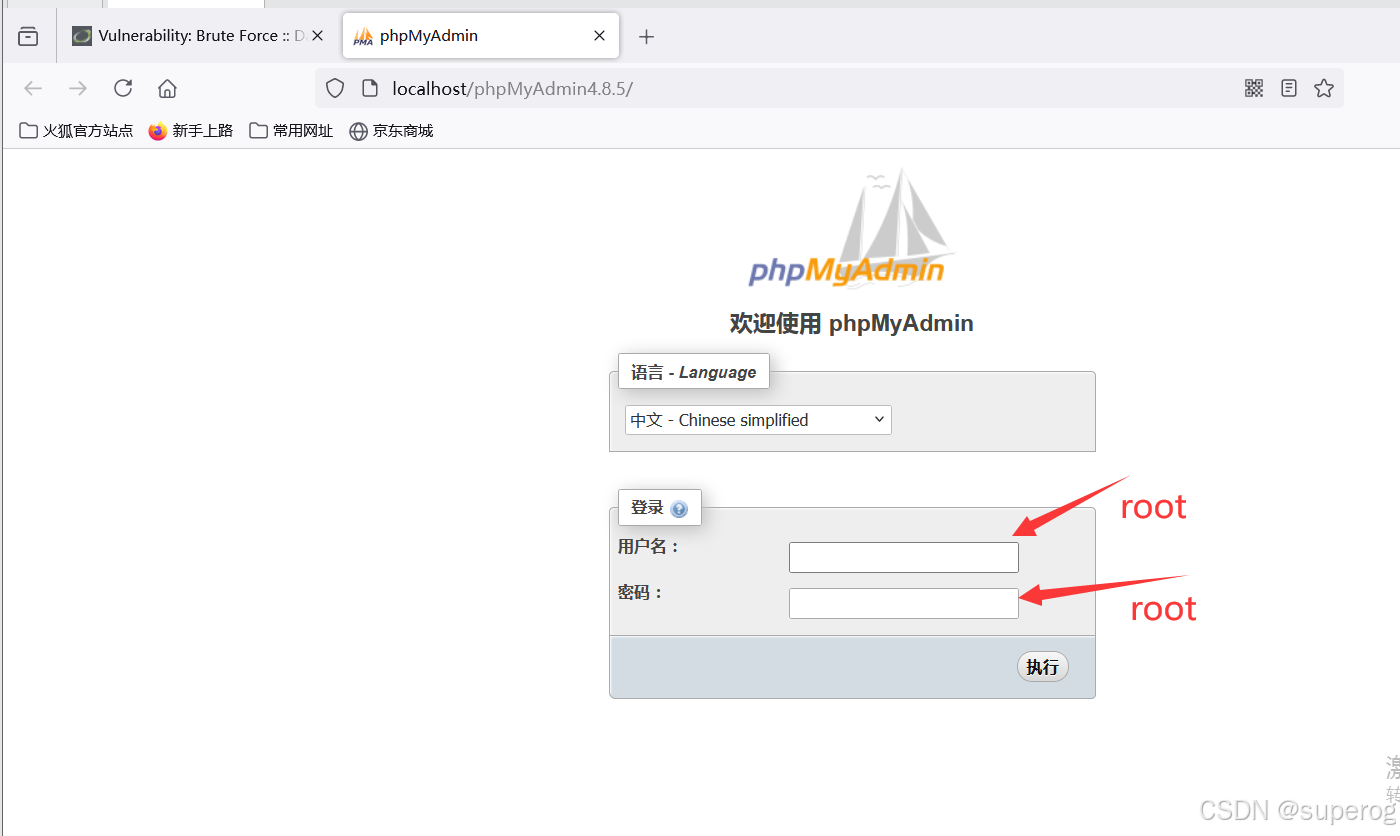Click the 用户名 username input field
1400x836 pixels.
904,557
